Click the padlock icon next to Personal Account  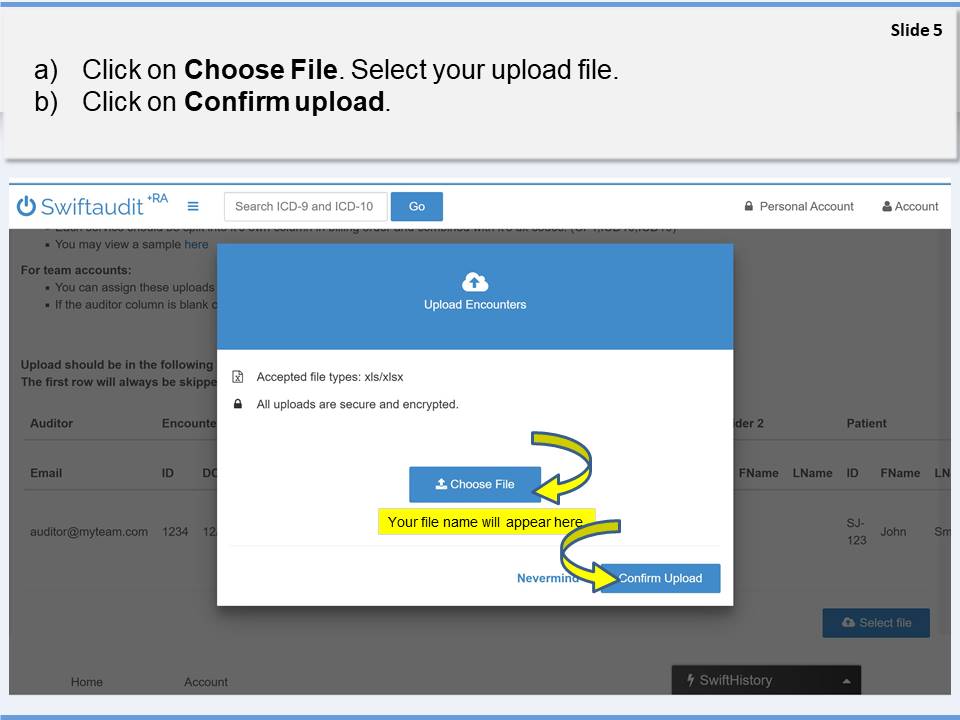pyautogui.click(x=748, y=207)
